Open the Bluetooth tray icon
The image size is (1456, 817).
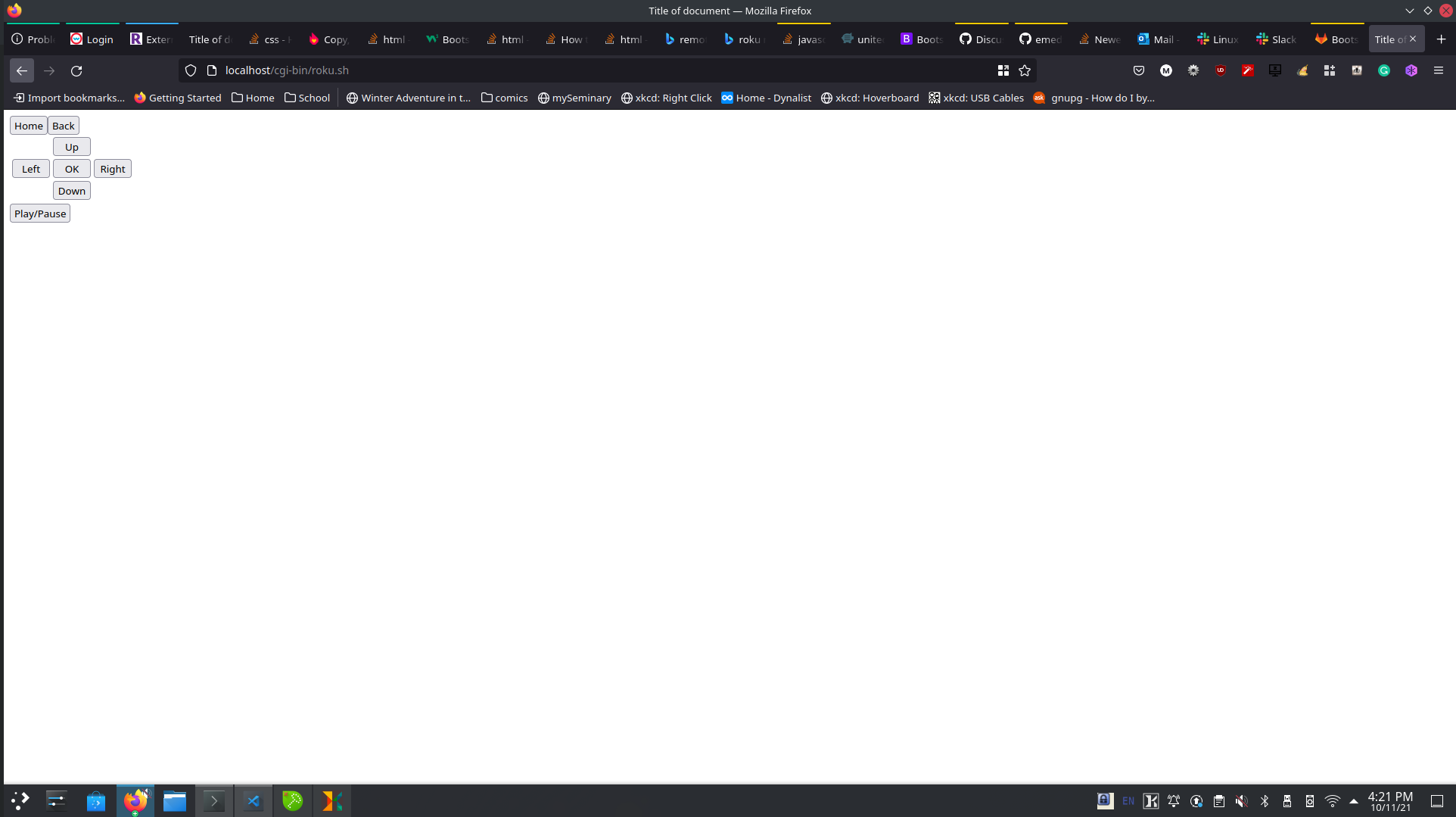point(1265,801)
